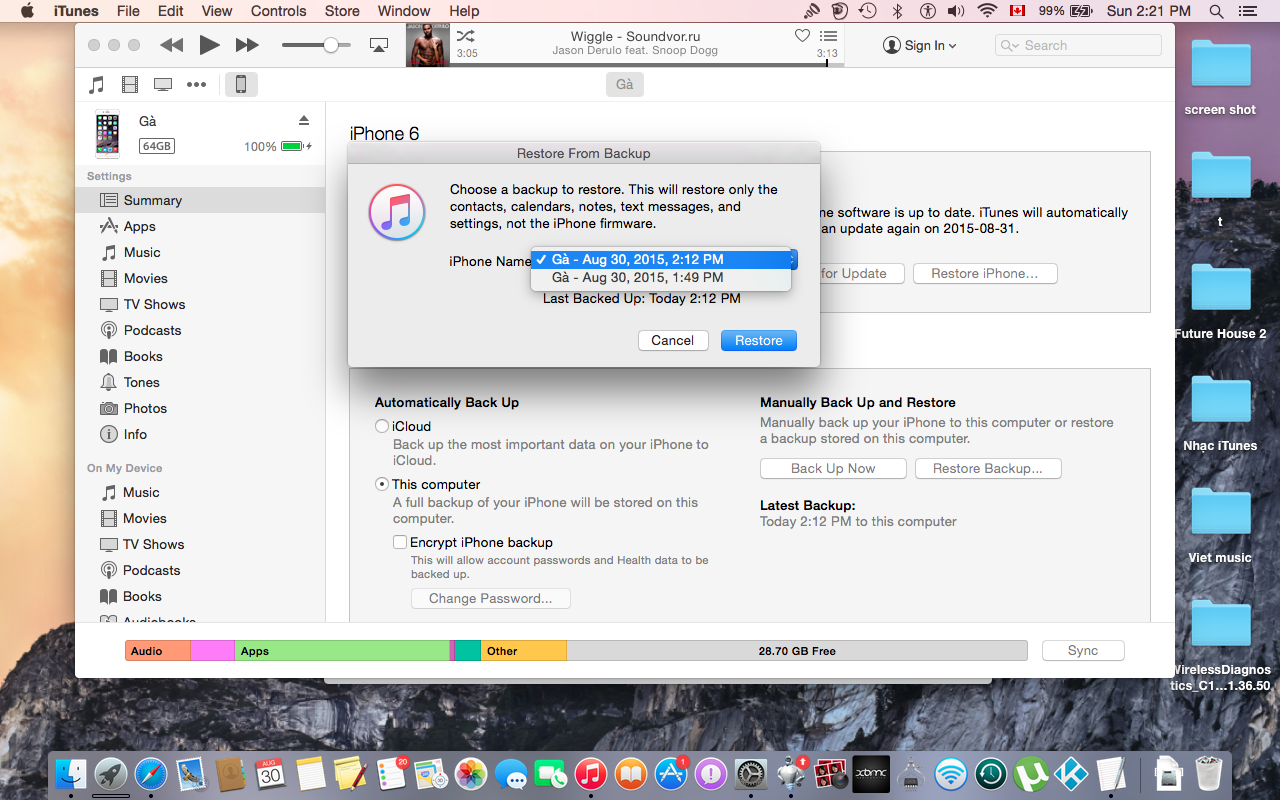Screen dimensions: 1280x800
Task: Click the Restore iPhone... button
Action: [x=985, y=273]
